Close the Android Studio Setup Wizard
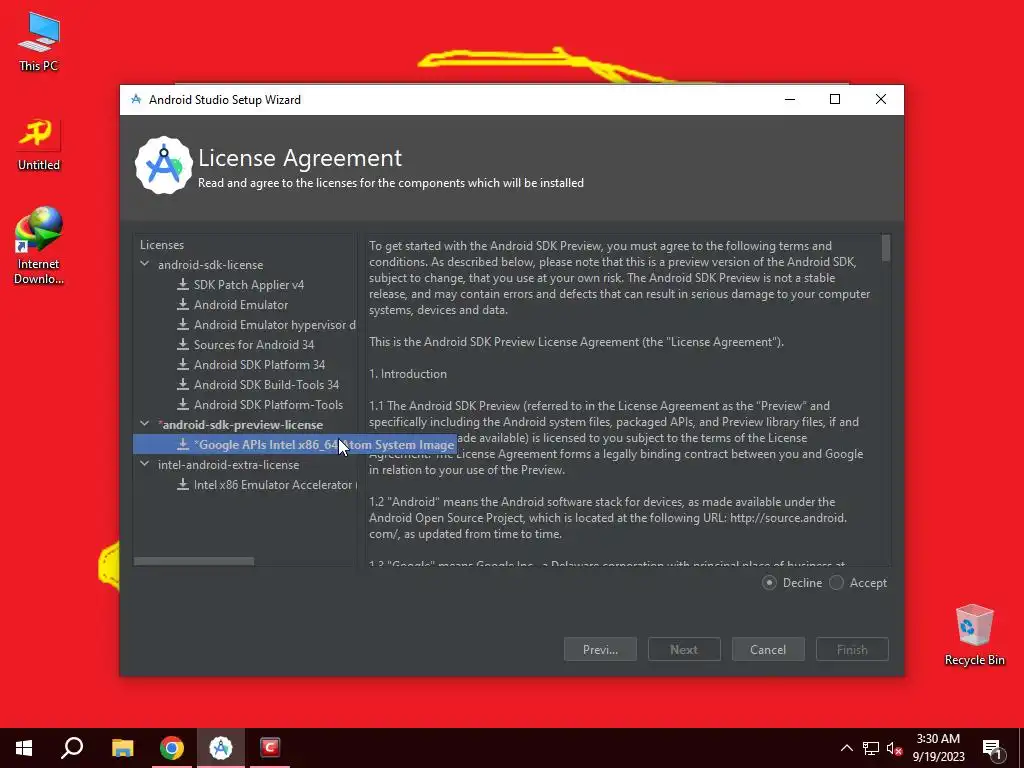This screenshot has width=1024, height=768. click(x=880, y=99)
